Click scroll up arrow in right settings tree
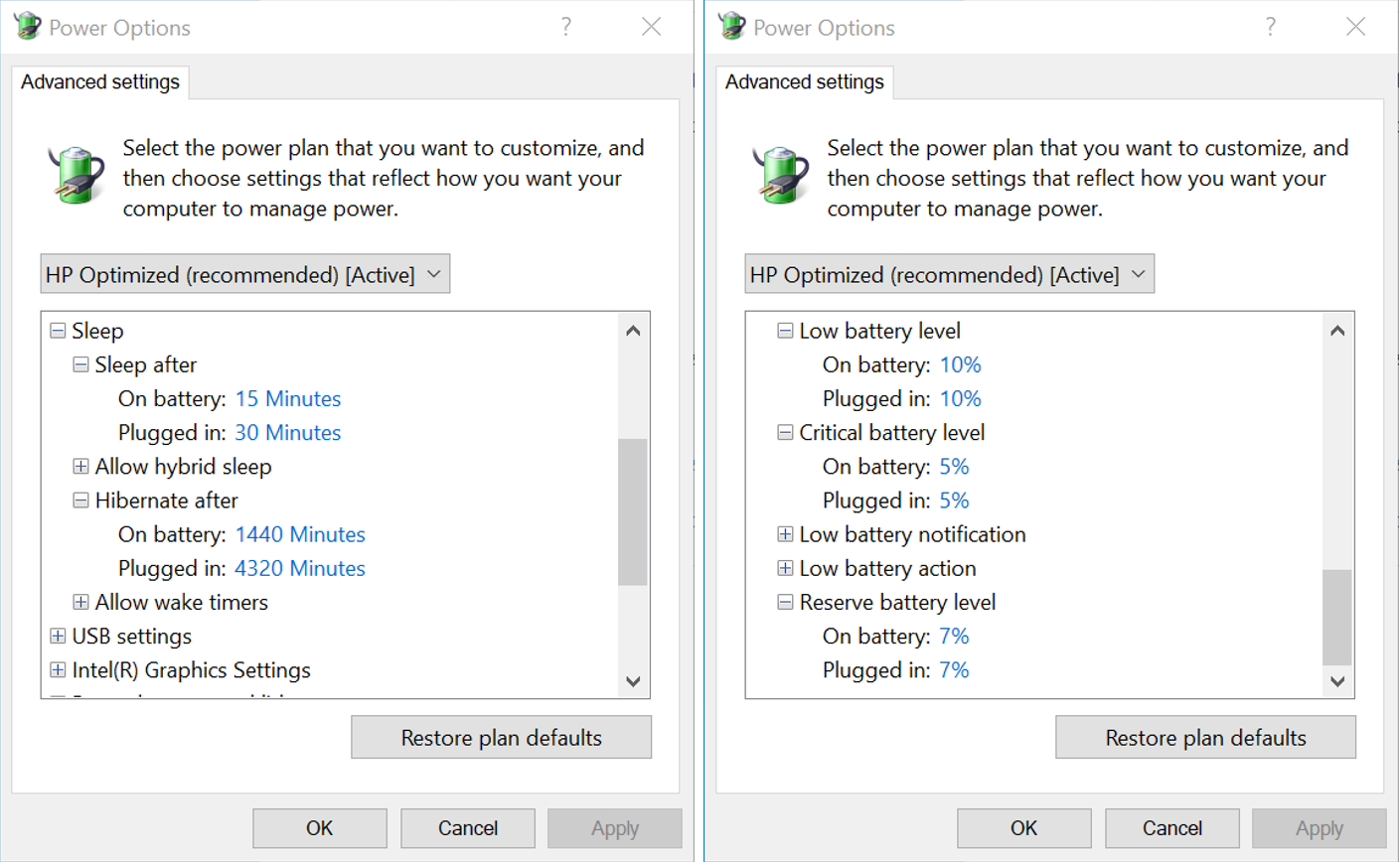 (x=1337, y=331)
